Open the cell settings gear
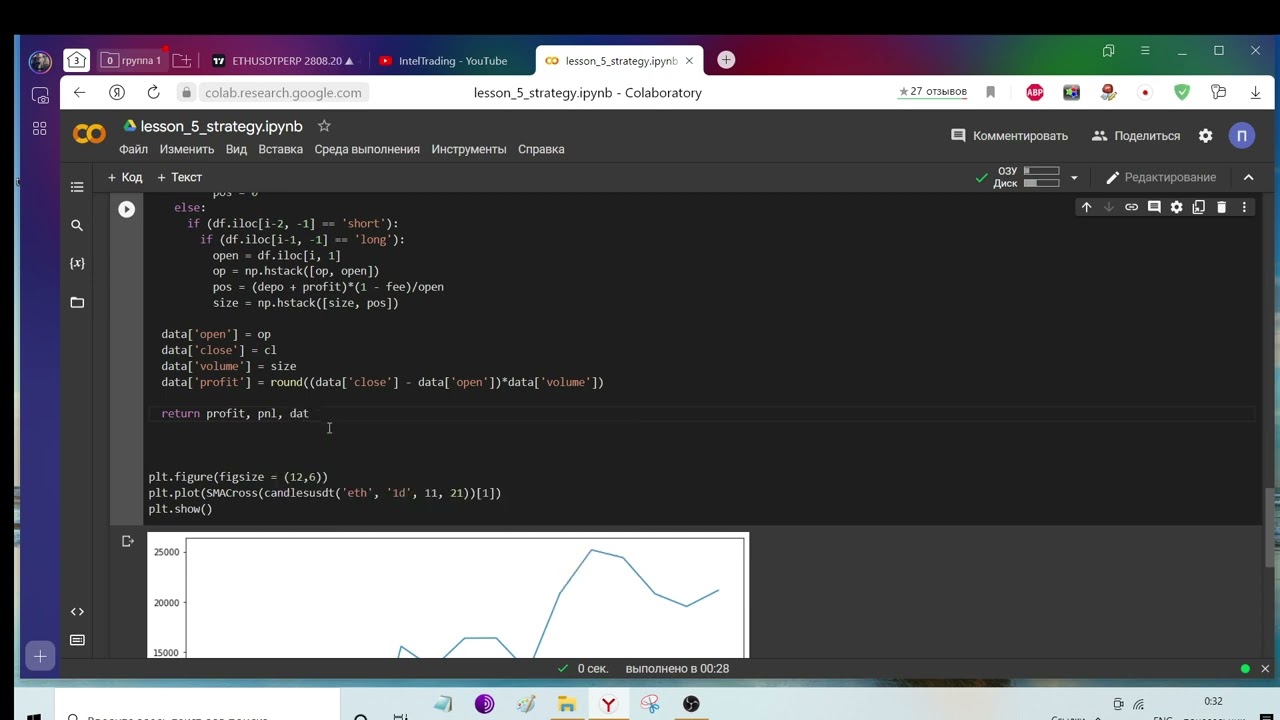 (1176, 207)
